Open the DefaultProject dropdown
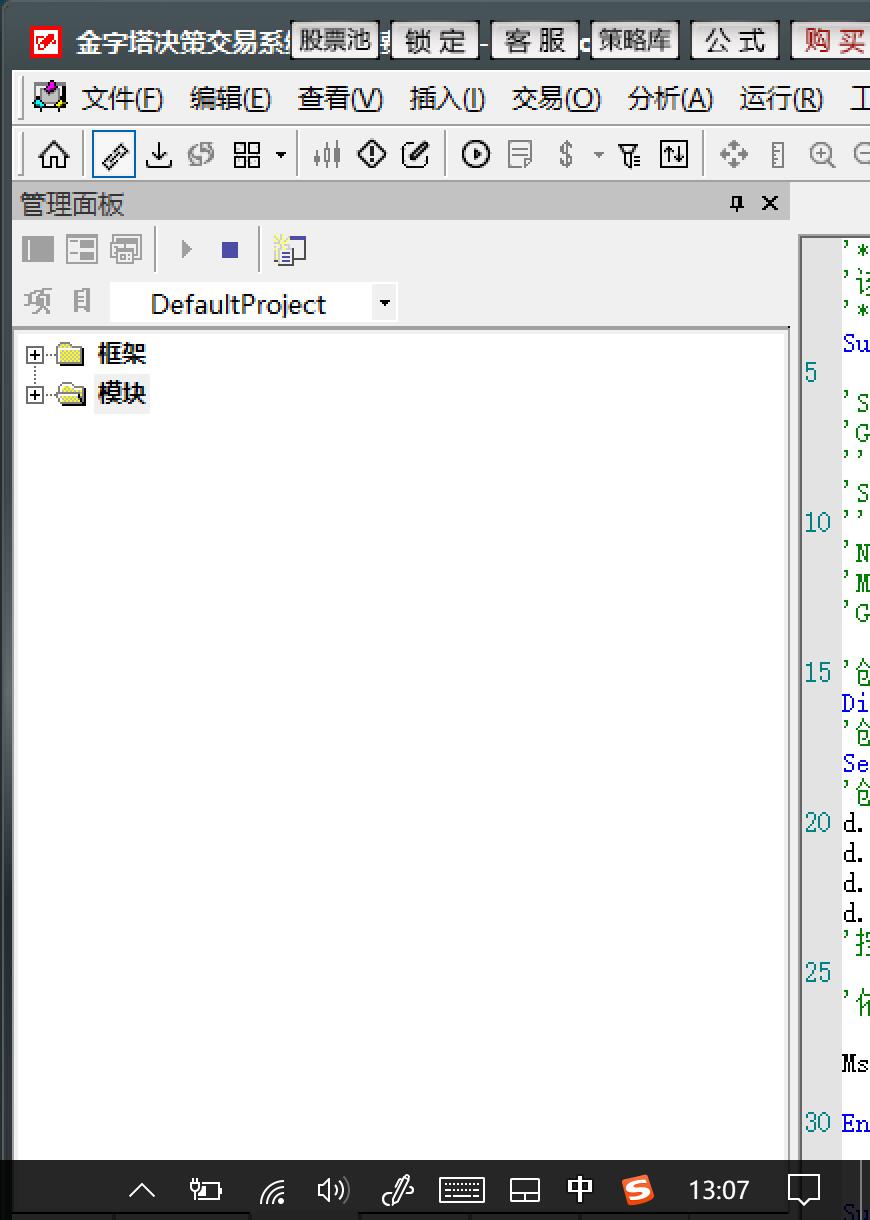This screenshot has width=870, height=1220. (x=384, y=303)
